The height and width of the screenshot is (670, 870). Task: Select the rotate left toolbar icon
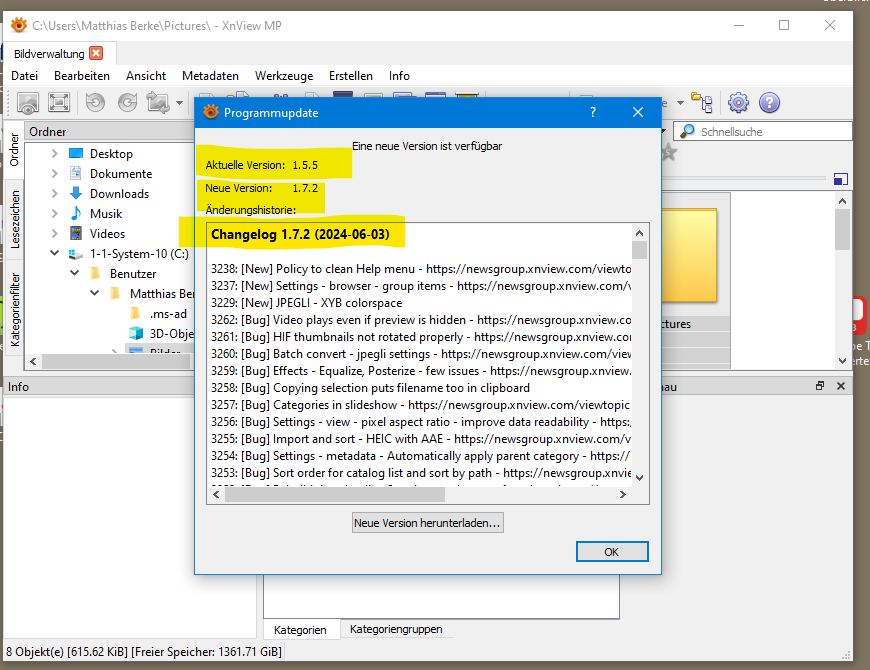pos(93,102)
